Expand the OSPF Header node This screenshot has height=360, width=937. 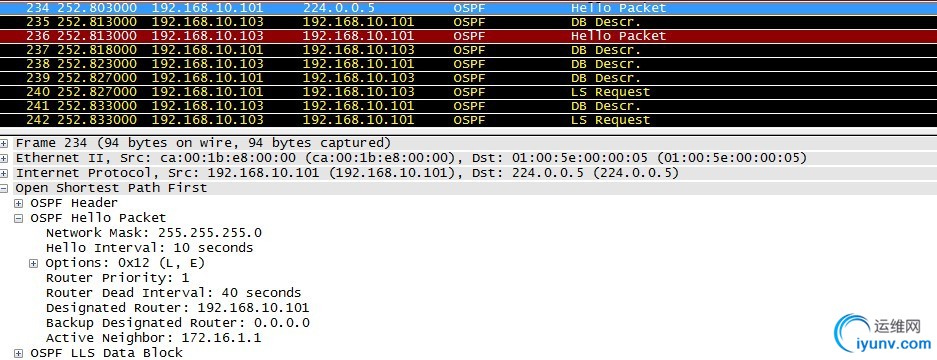click(x=19, y=203)
